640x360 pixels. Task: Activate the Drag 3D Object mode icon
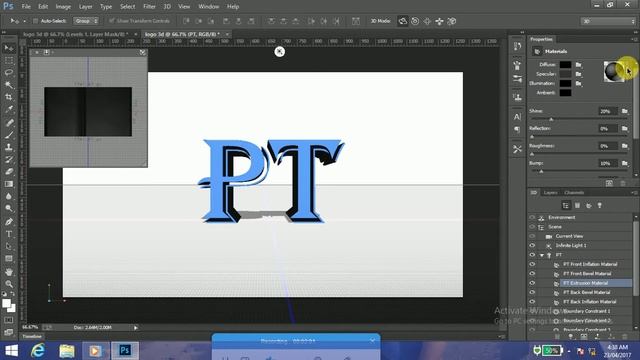427,21
